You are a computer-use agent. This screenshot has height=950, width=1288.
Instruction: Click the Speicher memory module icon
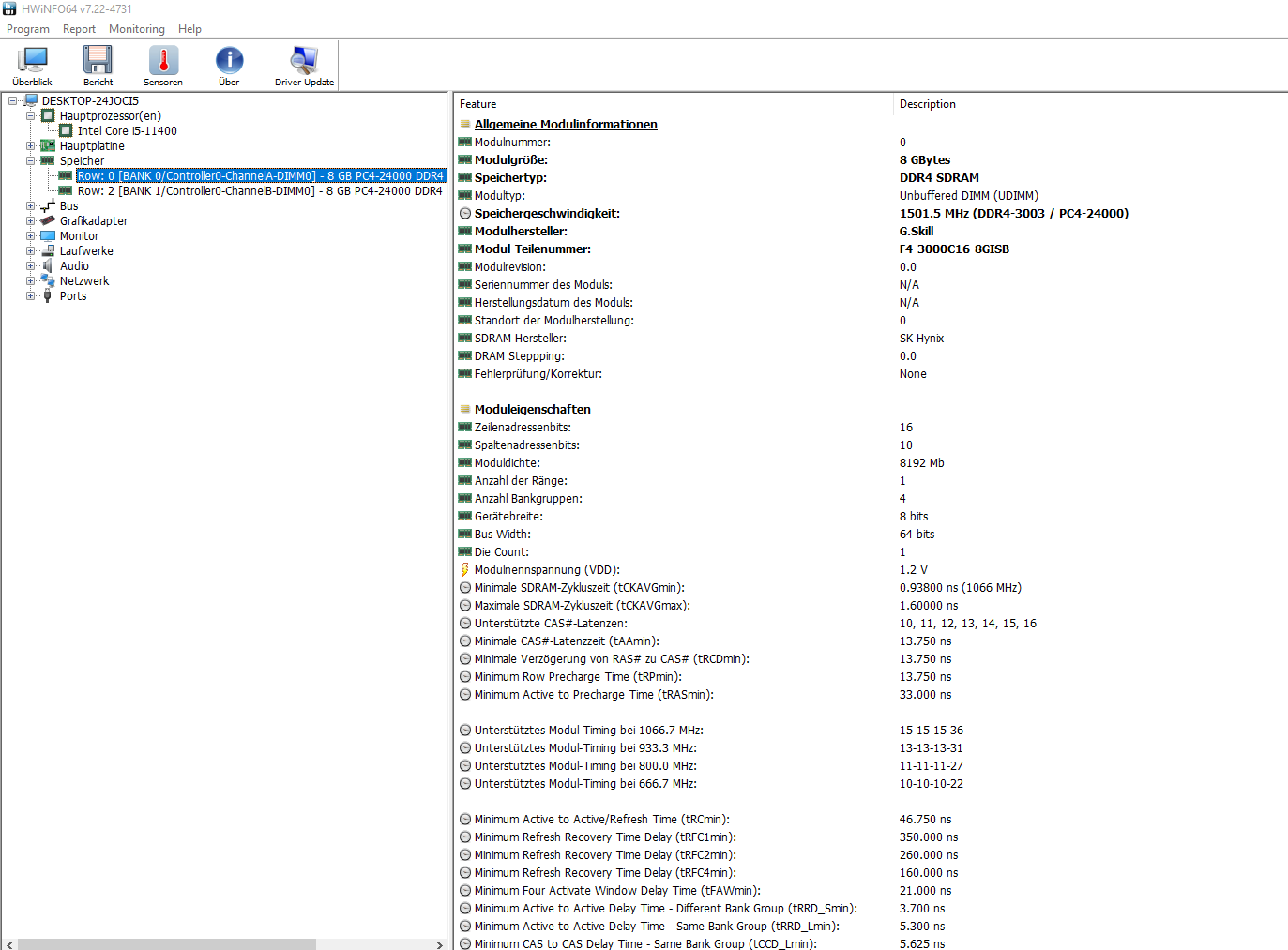[48, 160]
